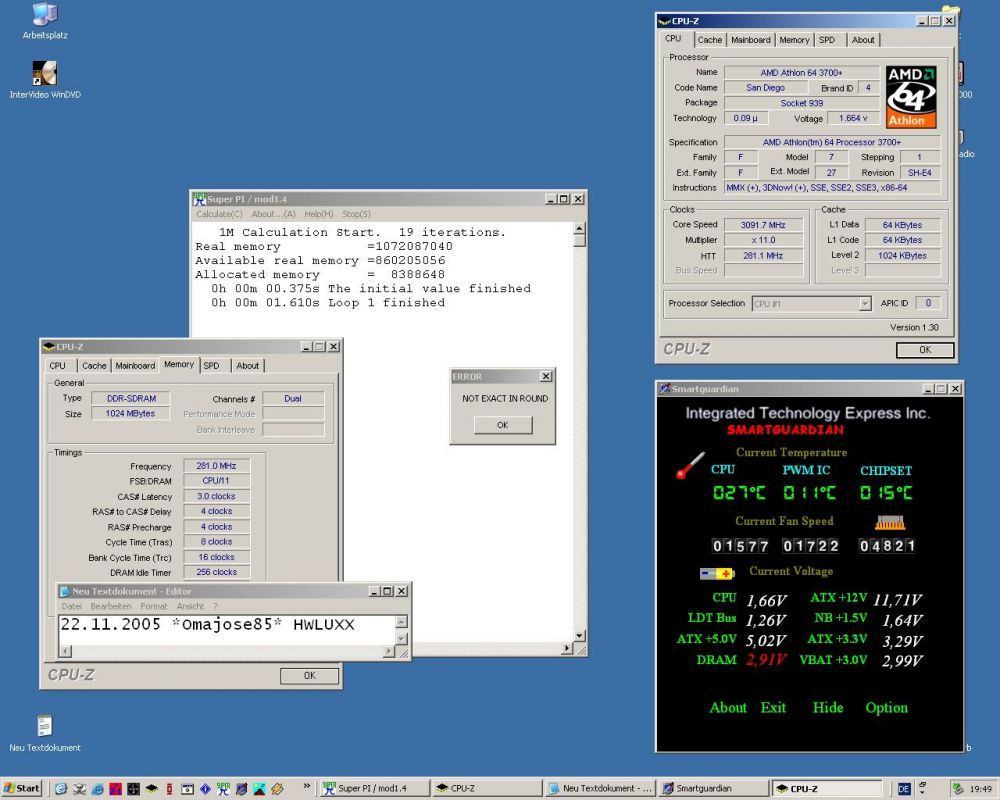Click OK in the CPU-Z memory window
The width and height of the screenshot is (1000, 800).
click(x=309, y=676)
